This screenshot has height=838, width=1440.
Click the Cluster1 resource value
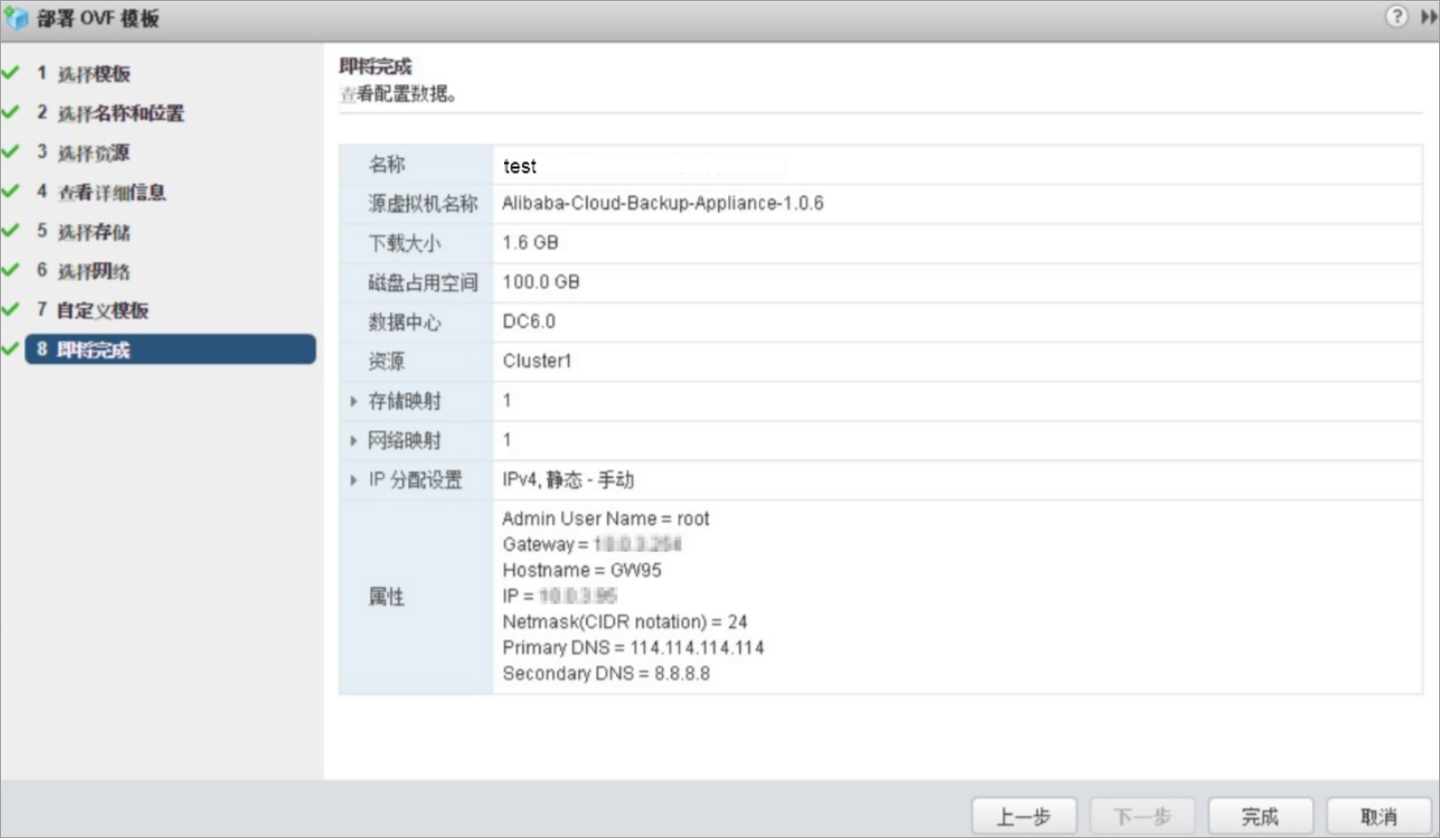tap(537, 362)
